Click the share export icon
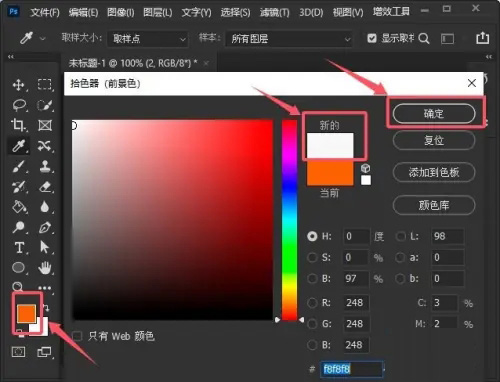The height and width of the screenshot is (382, 500). pyautogui.click(x=482, y=38)
